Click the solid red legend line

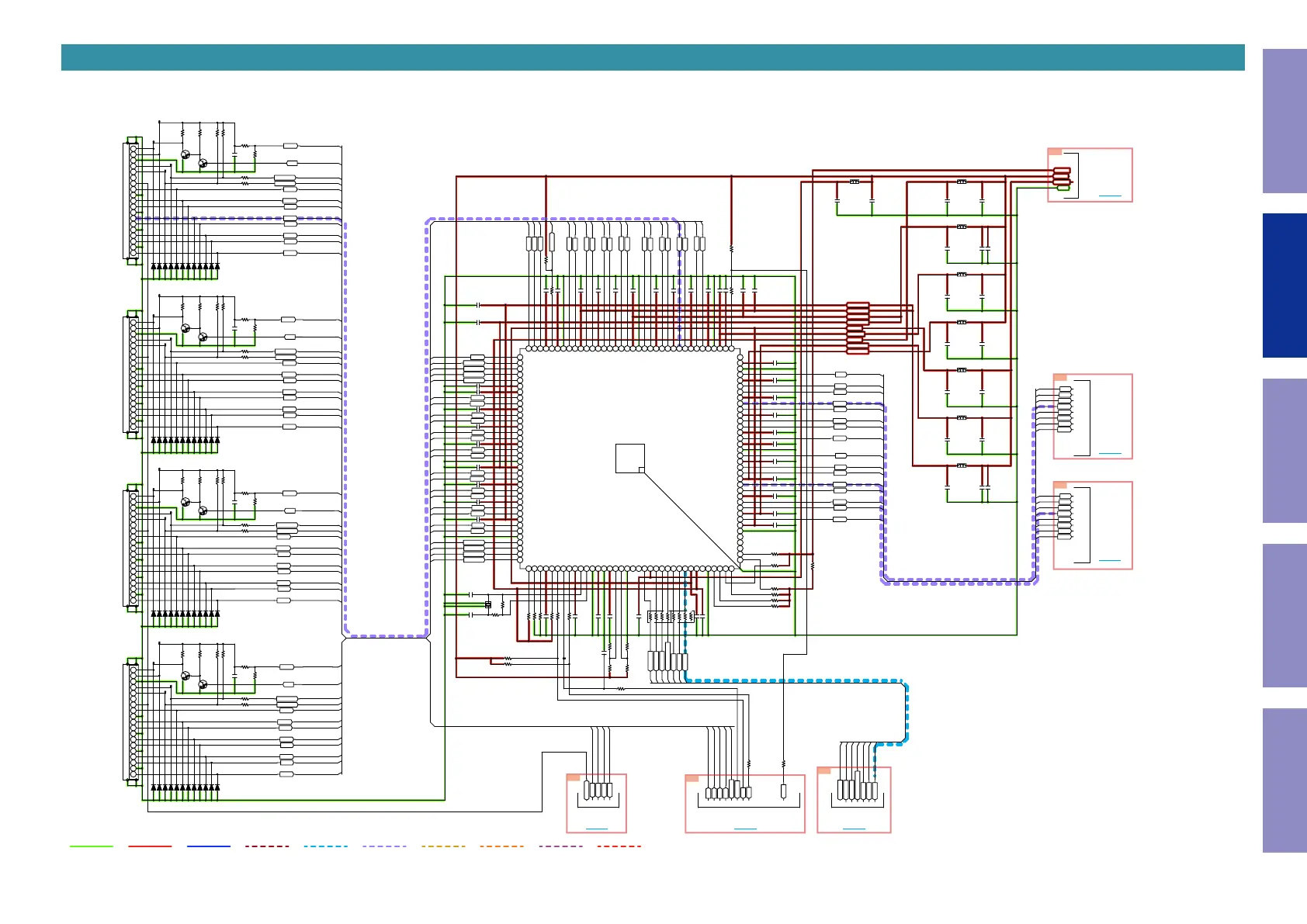[150, 846]
